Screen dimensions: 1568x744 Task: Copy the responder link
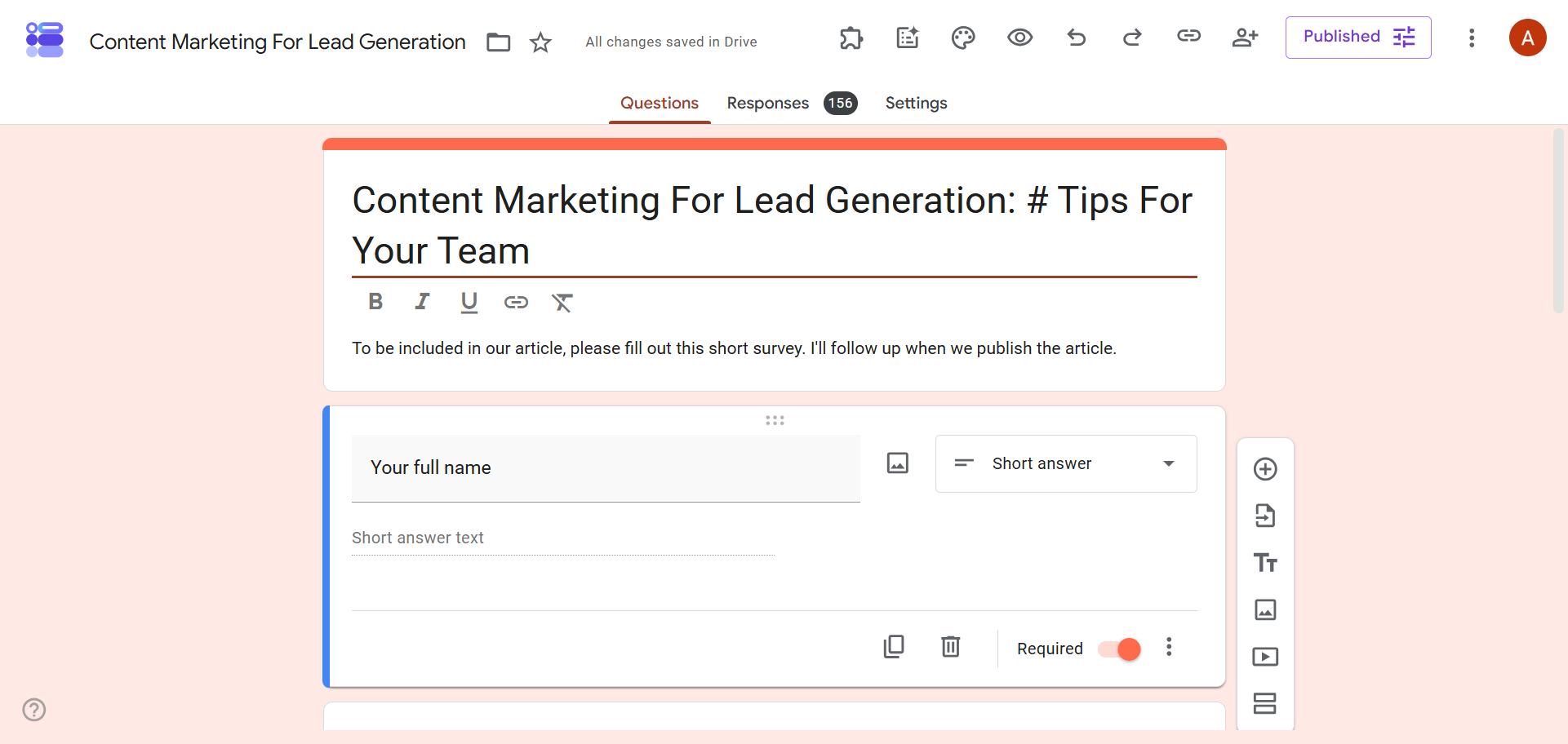pyautogui.click(x=1188, y=36)
